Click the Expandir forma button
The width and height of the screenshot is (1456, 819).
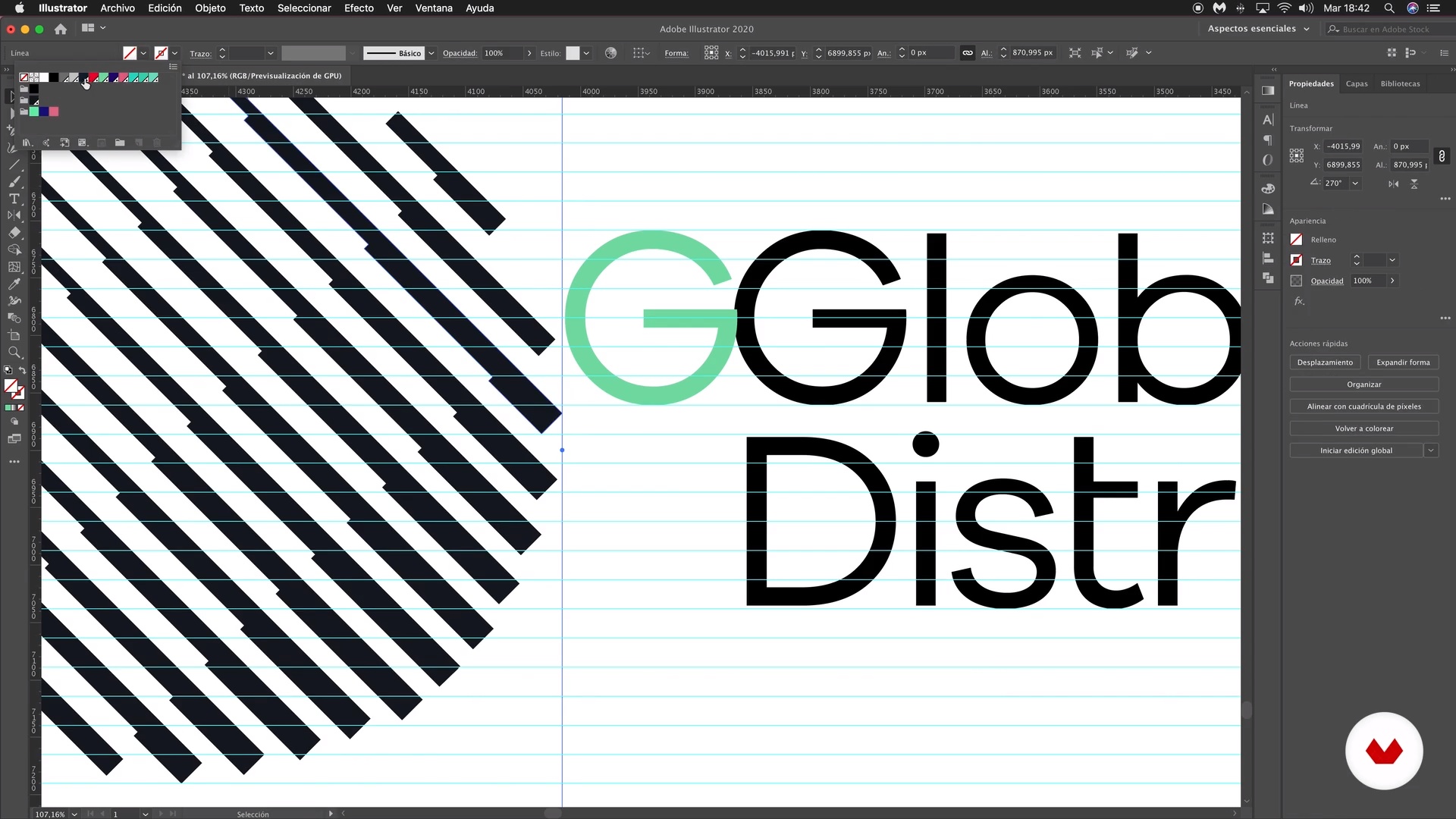coord(1403,362)
